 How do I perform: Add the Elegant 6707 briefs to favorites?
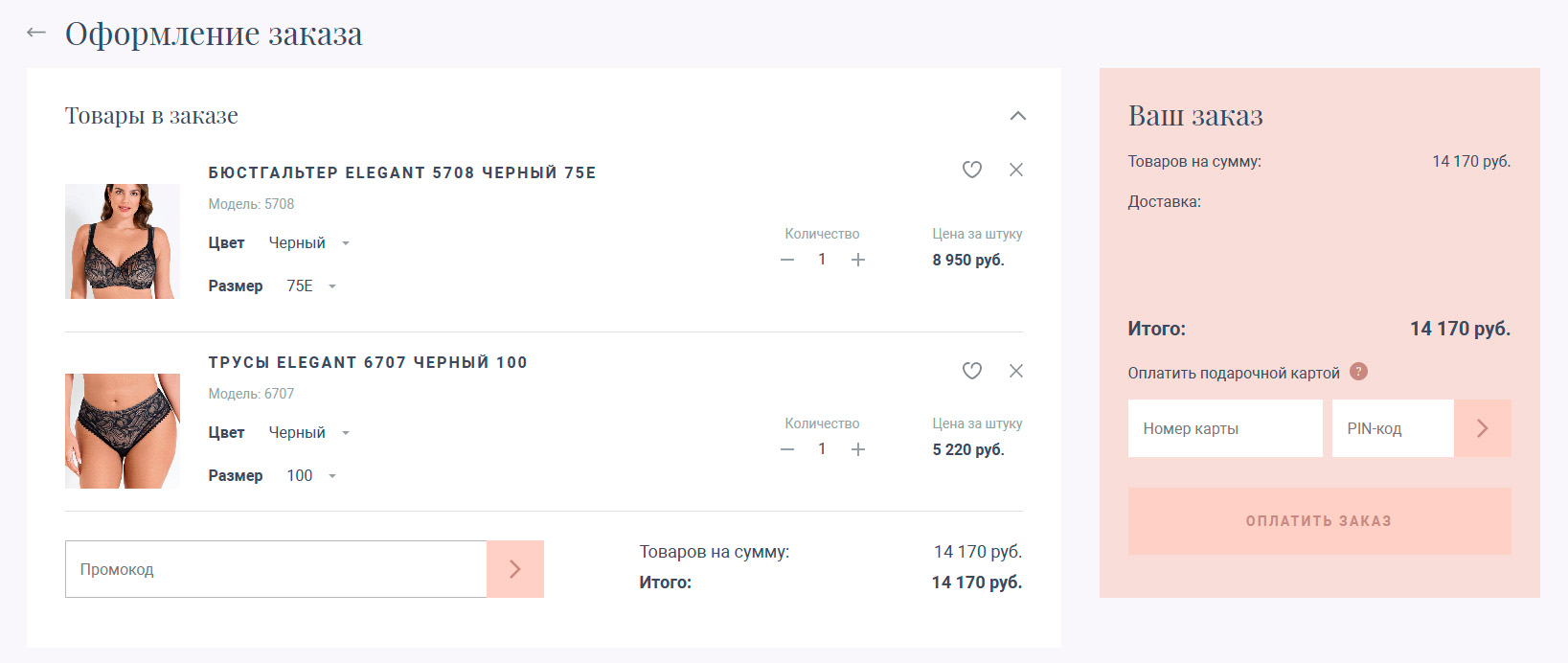tap(972, 371)
